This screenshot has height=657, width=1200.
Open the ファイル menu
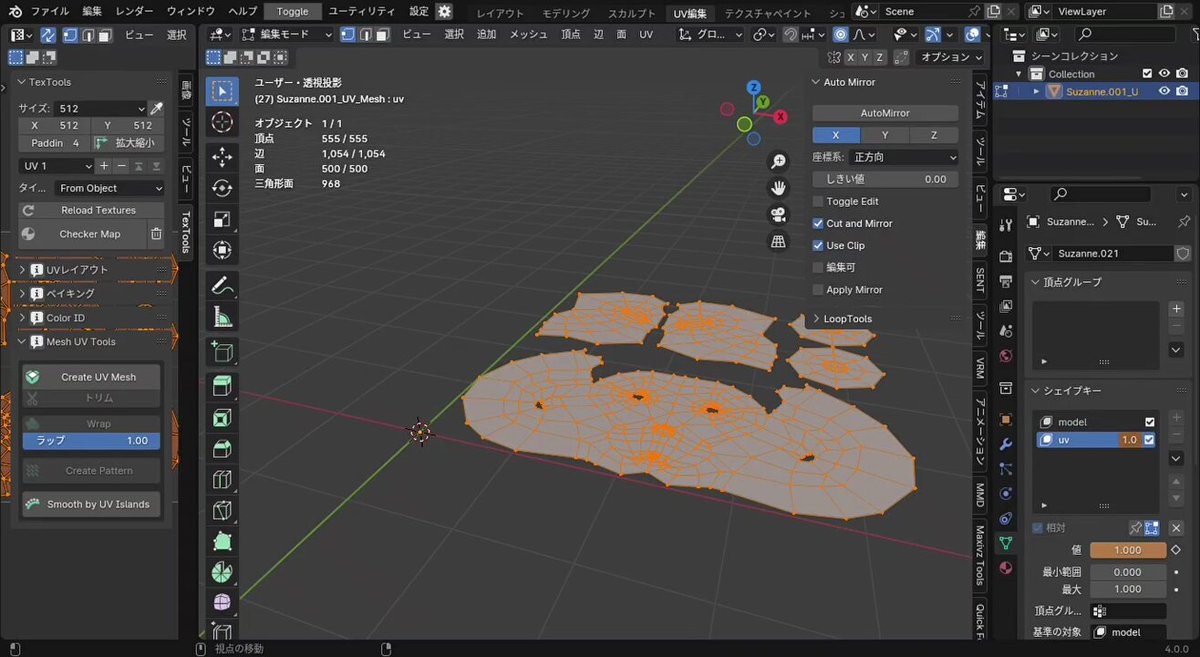pos(50,11)
